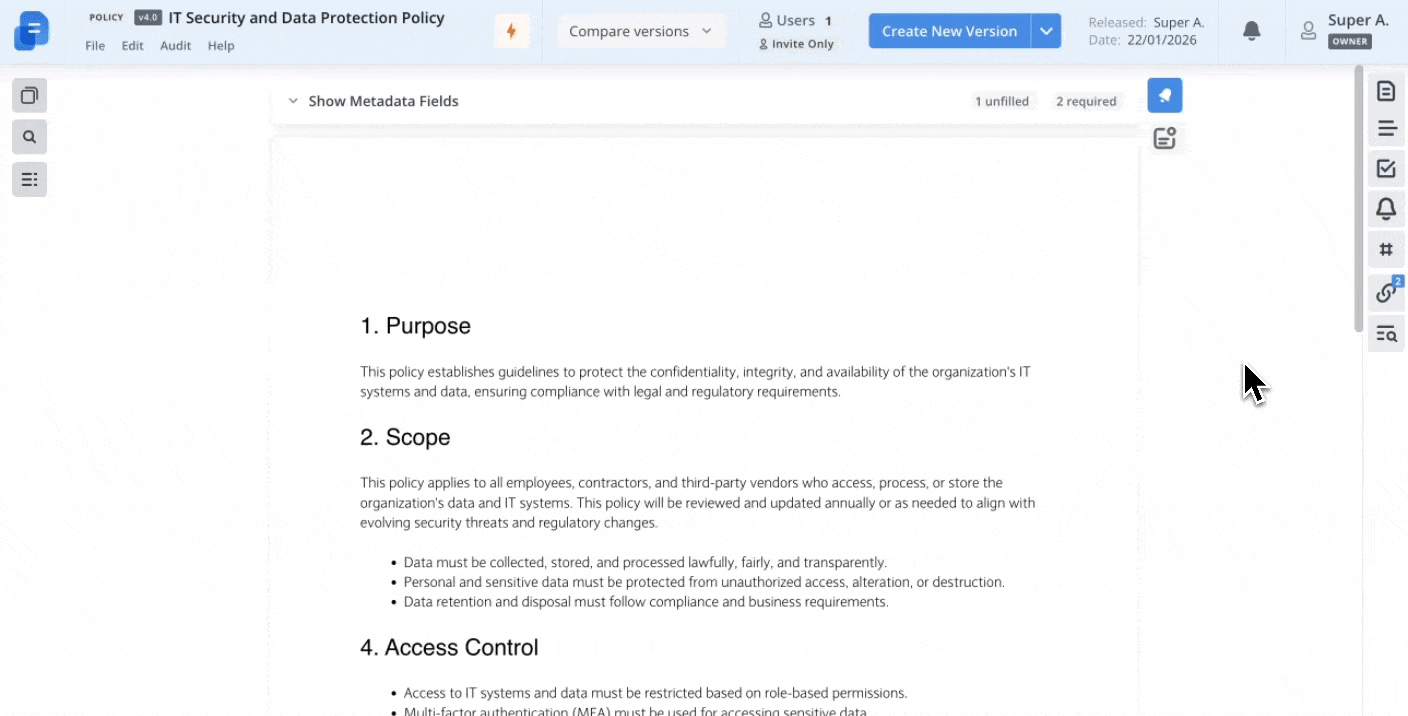The width and height of the screenshot is (1408, 716).
Task: Open the search tool in left sidebar
Action: click(30, 137)
